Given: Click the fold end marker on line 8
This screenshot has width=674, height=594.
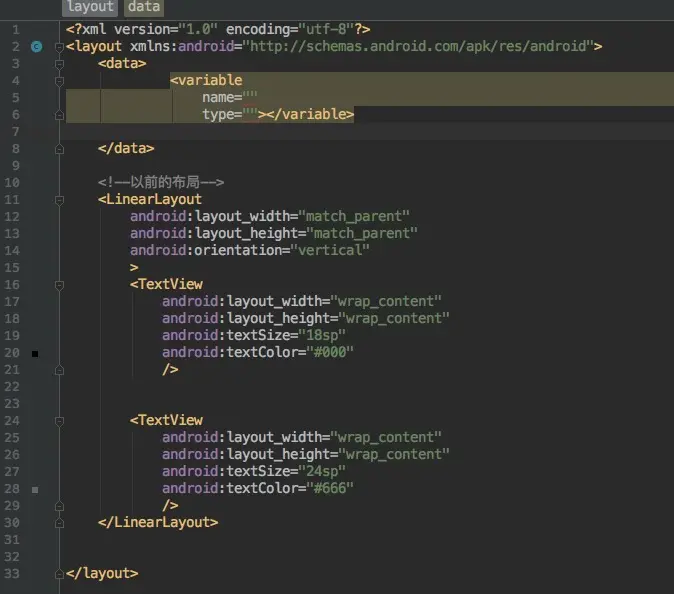Looking at the screenshot, I should coord(60,149).
